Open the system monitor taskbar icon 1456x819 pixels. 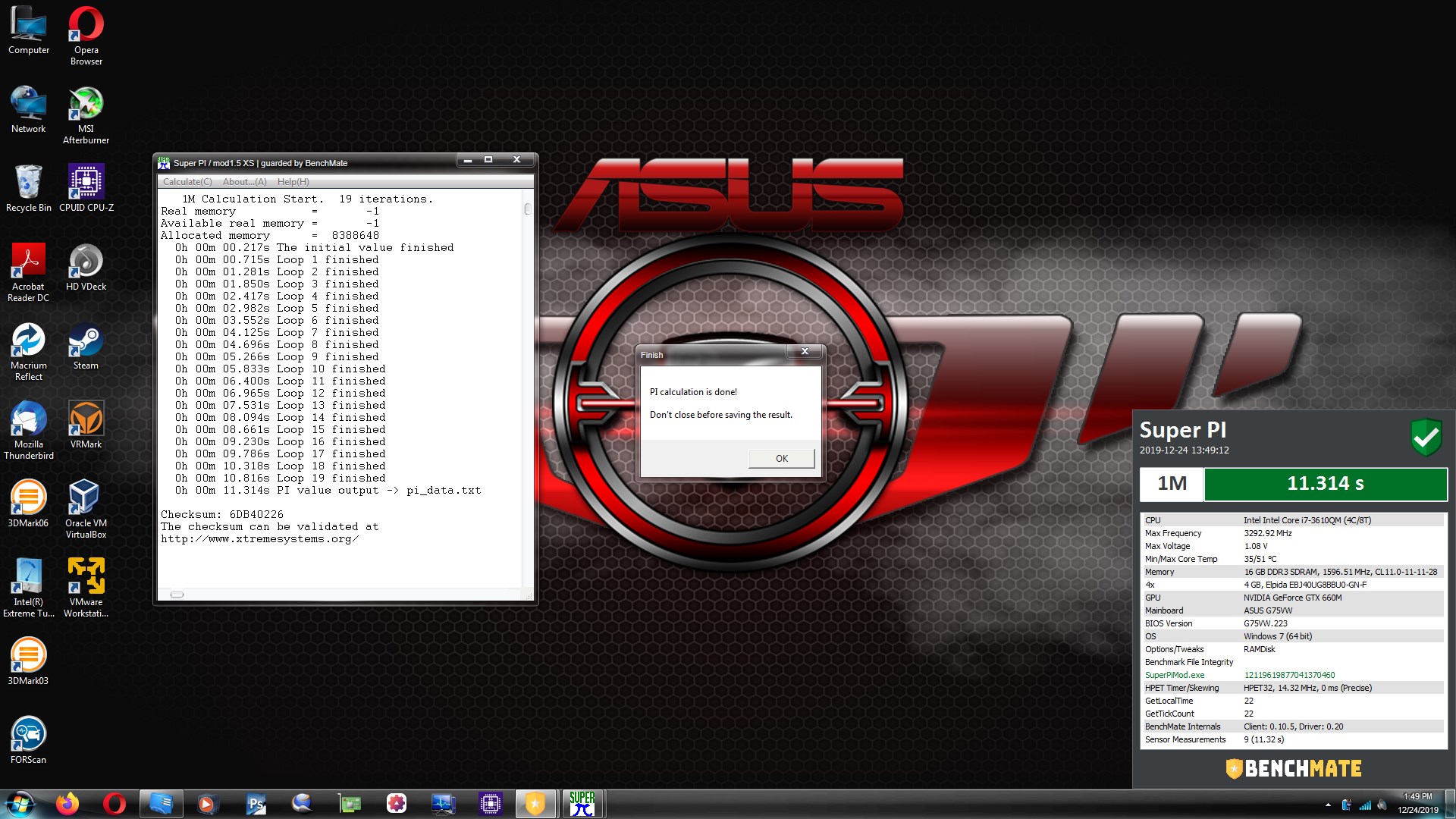tap(444, 804)
